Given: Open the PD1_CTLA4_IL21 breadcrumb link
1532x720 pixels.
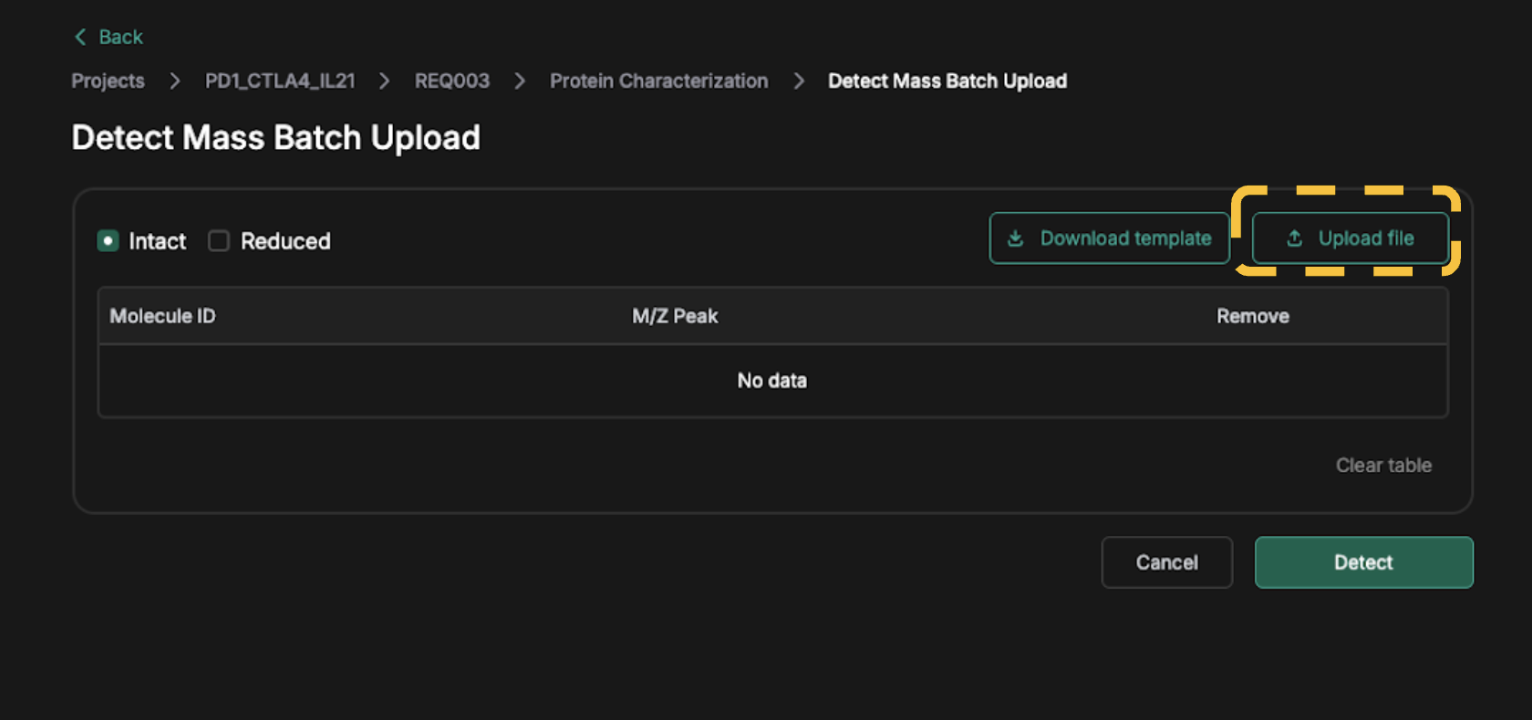Looking at the screenshot, I should click(280, 81).
